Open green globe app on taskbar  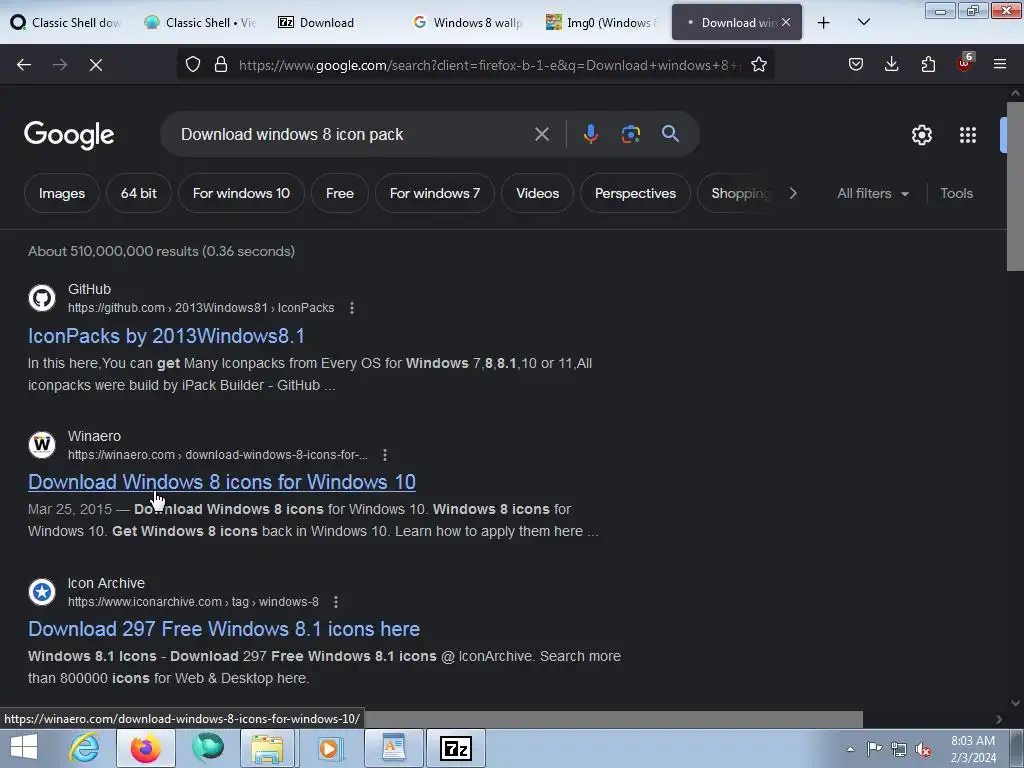click(207, 748)
